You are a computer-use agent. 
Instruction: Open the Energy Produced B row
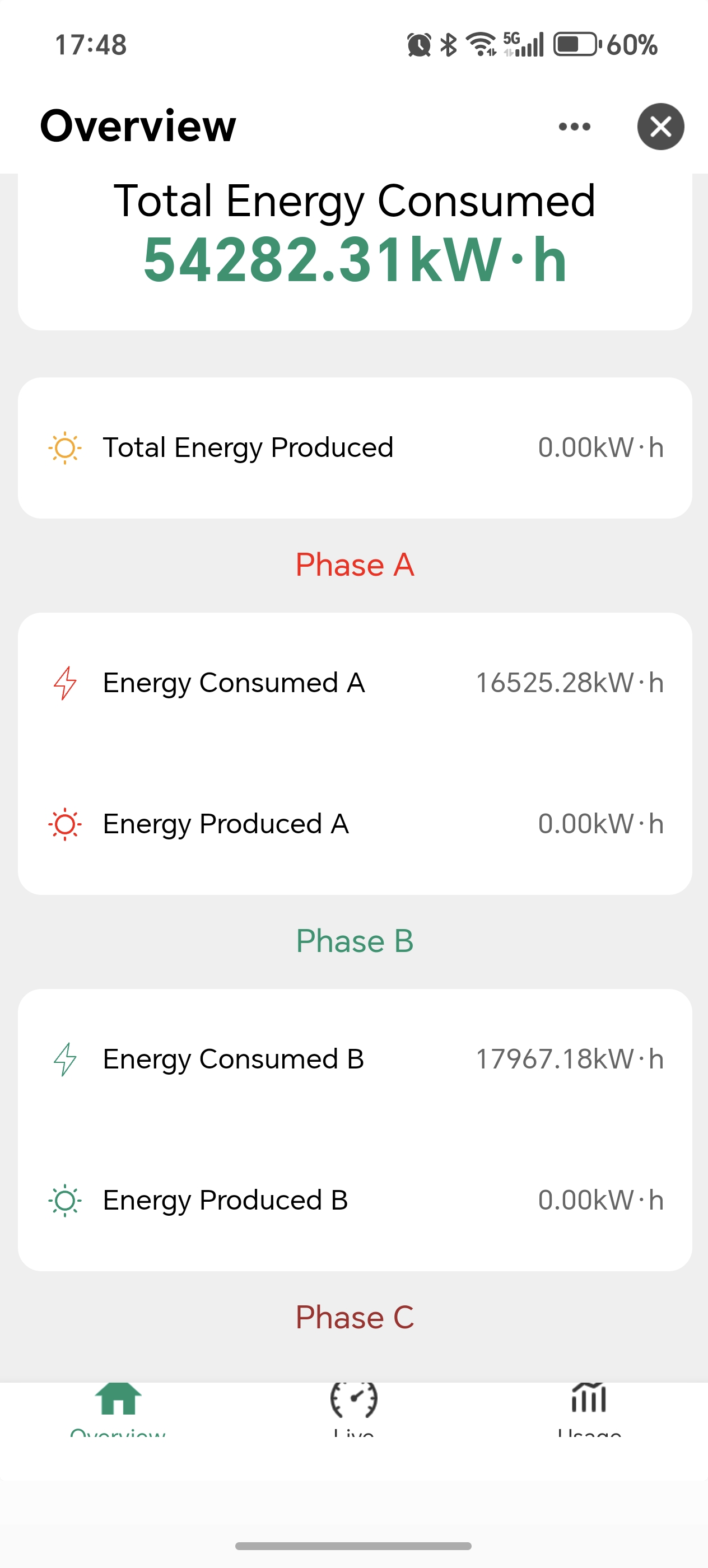pos(355,1200)
